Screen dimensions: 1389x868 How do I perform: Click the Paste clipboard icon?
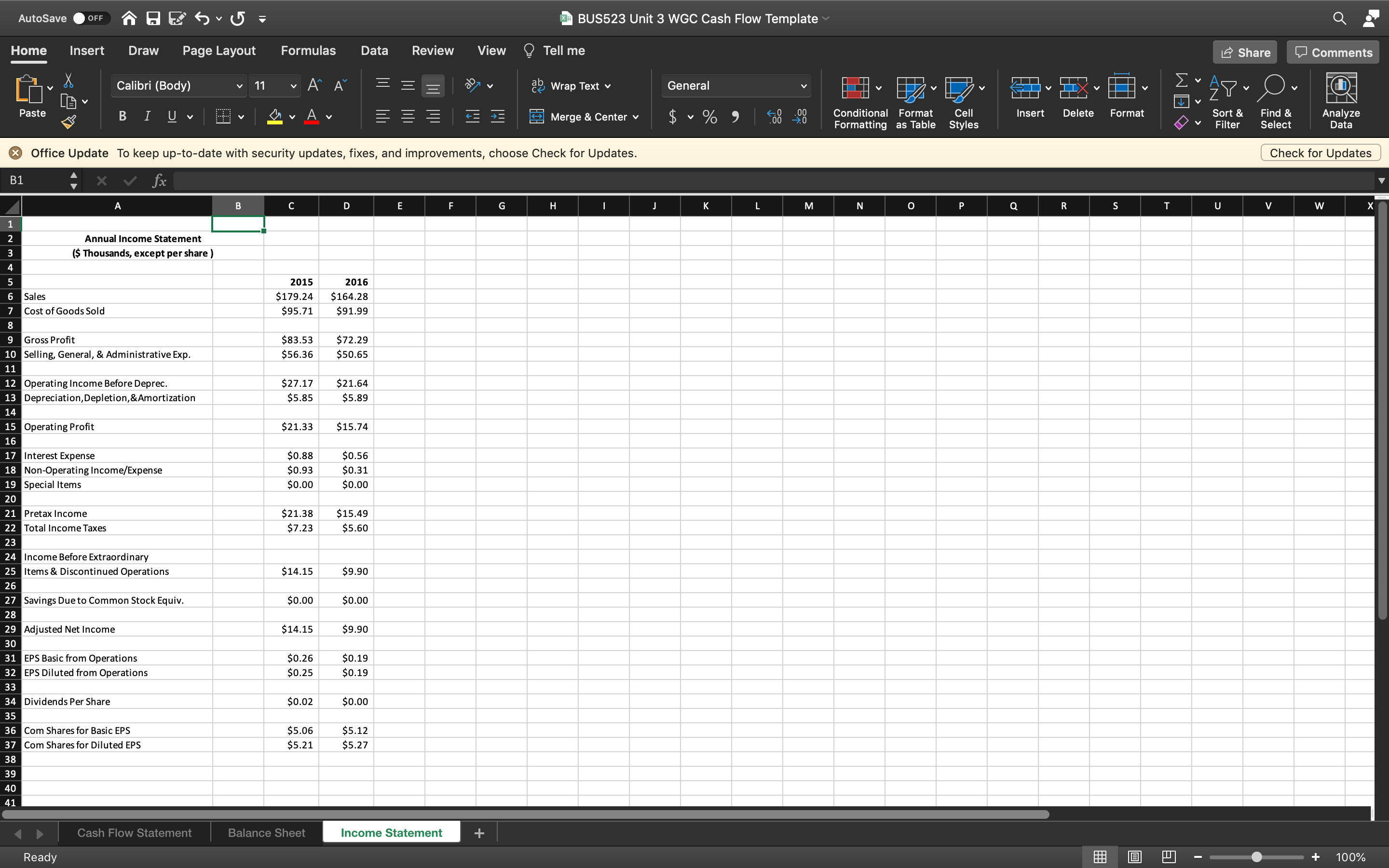29,89
